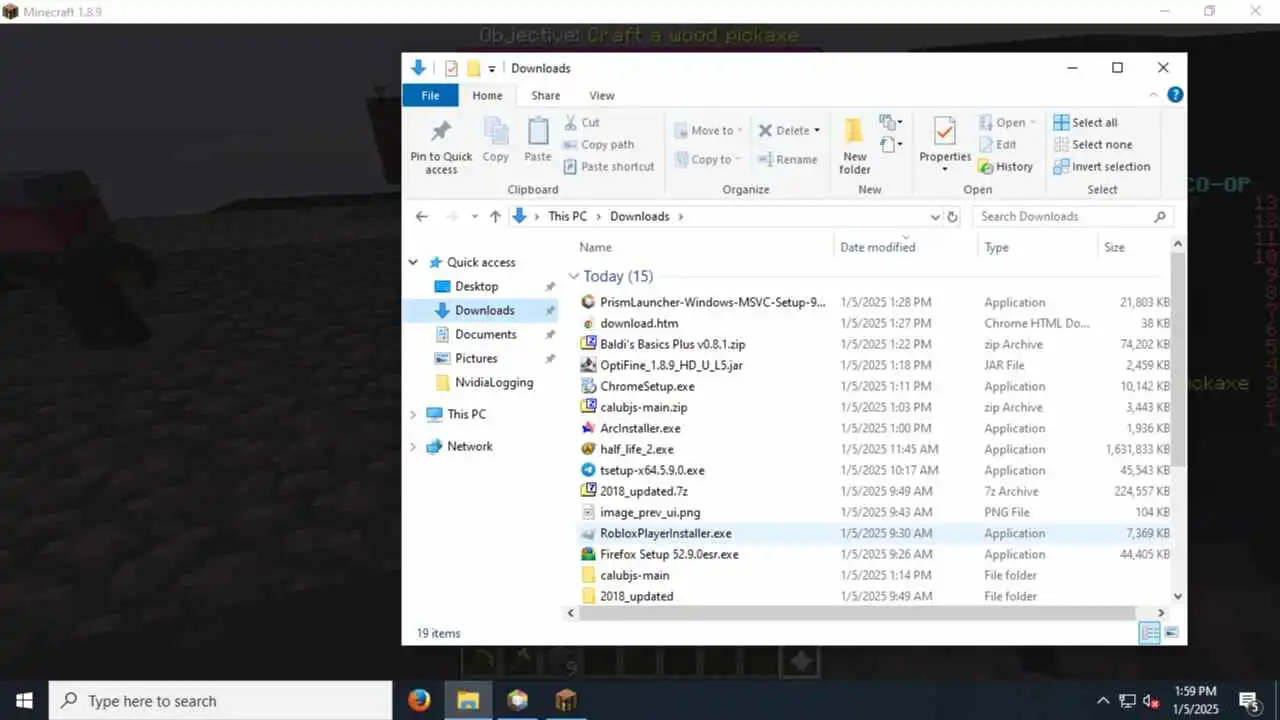The height and width of the screenshot is (720, 1280).
Task: Select Pictures in navigation pane
Action: point(476,358)
